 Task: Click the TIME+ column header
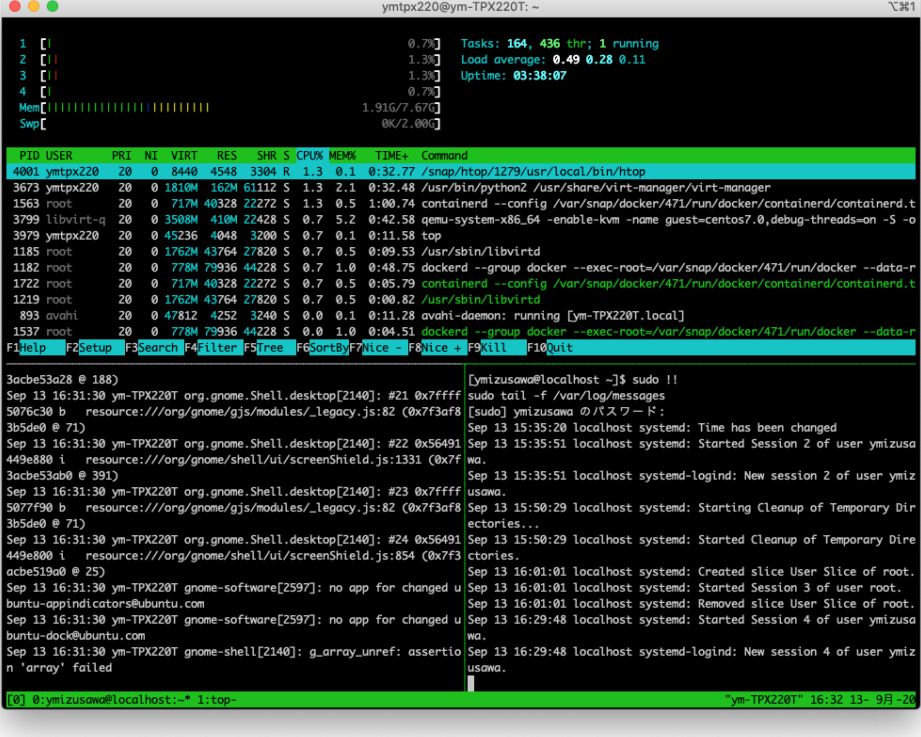(390, 156)
